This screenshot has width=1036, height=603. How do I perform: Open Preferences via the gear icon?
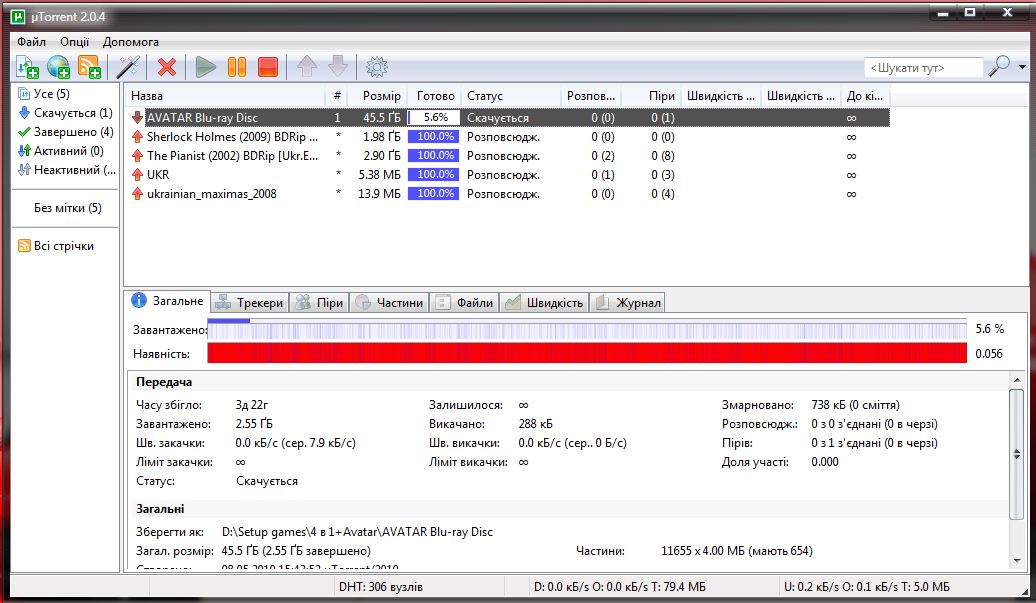point(377,67)
